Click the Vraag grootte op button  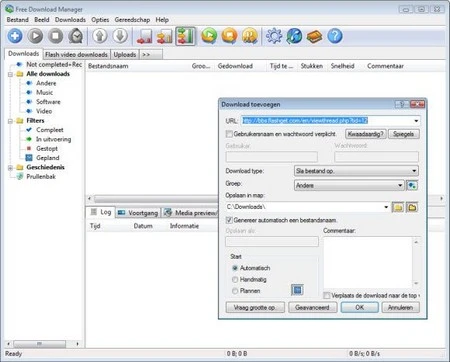coord(255,307)
